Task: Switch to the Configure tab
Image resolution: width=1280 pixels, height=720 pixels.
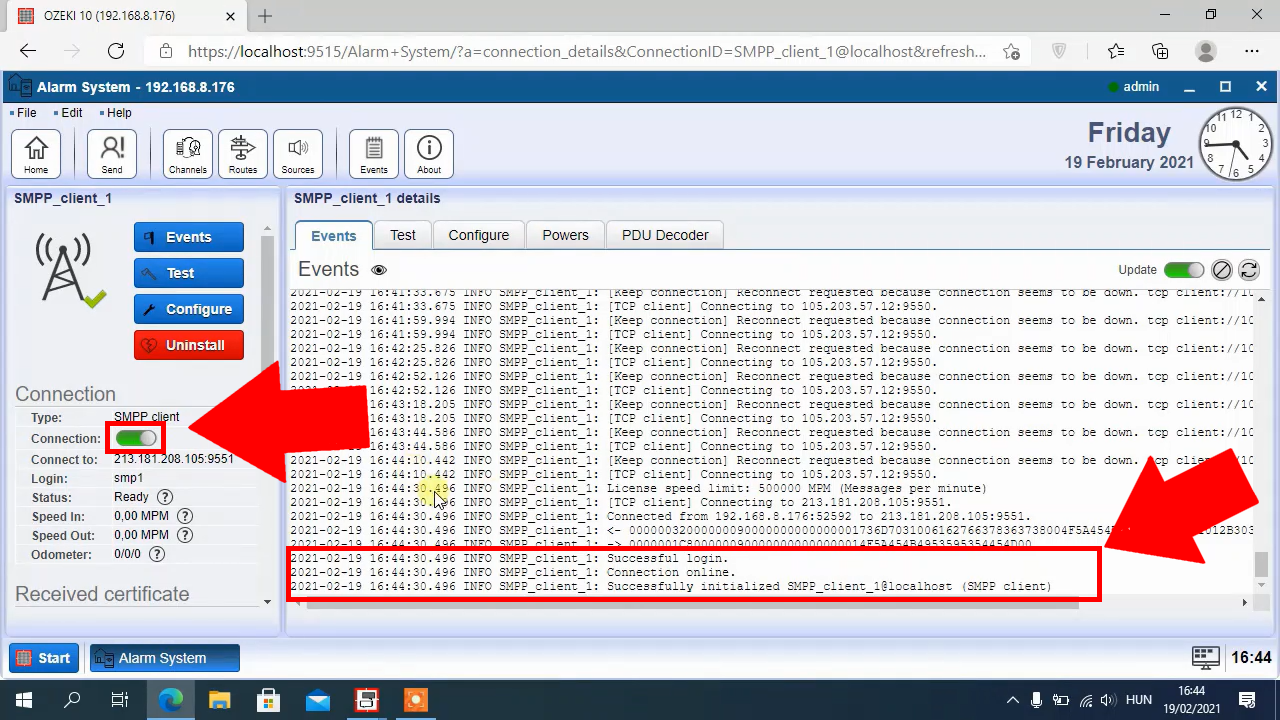Action: (479, 235)
